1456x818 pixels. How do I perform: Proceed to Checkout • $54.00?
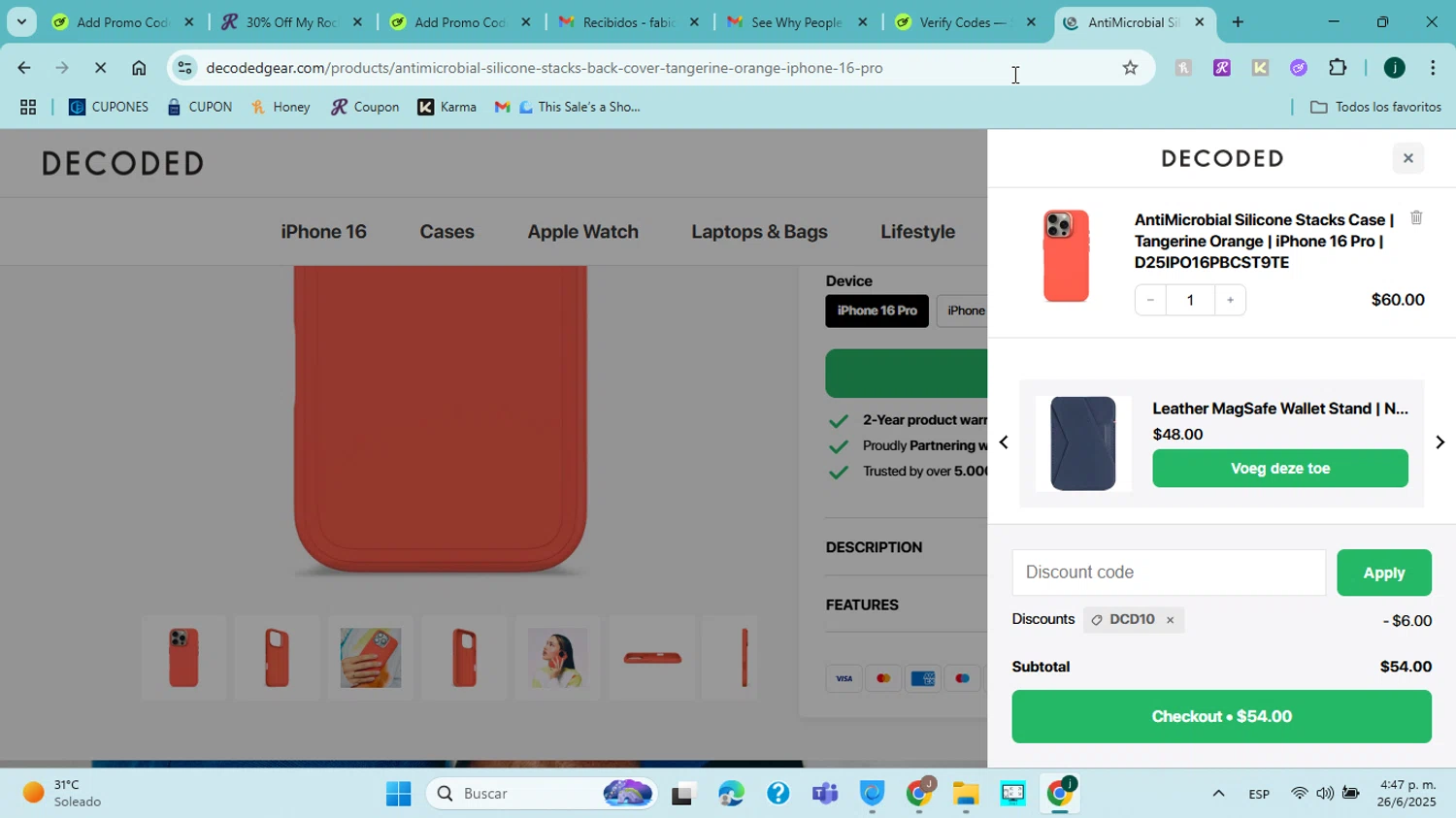(x=1221, y=716)
